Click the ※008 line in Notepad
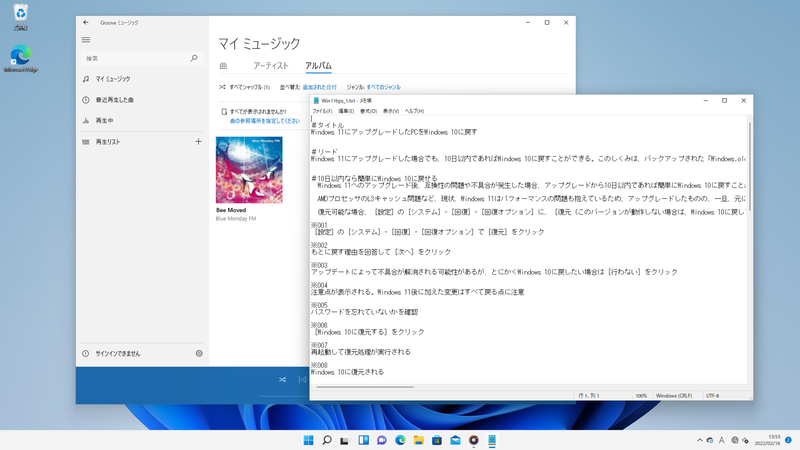 coord(319,365)
